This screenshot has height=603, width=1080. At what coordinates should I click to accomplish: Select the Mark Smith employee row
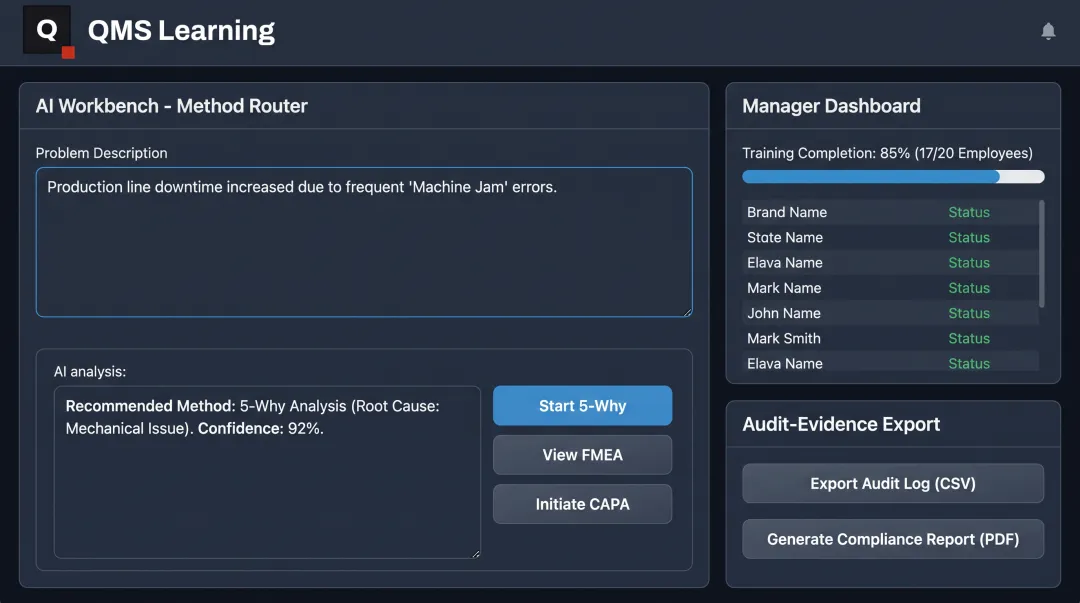tap(891, 338)
